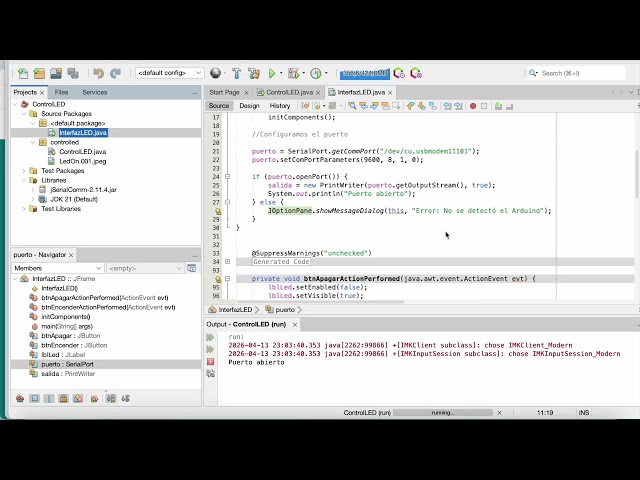Image resolution: width=640 pixels, height=480 pixels.
Task: Click the top Re-run green arrows in Output
Action: coord(210,337)
